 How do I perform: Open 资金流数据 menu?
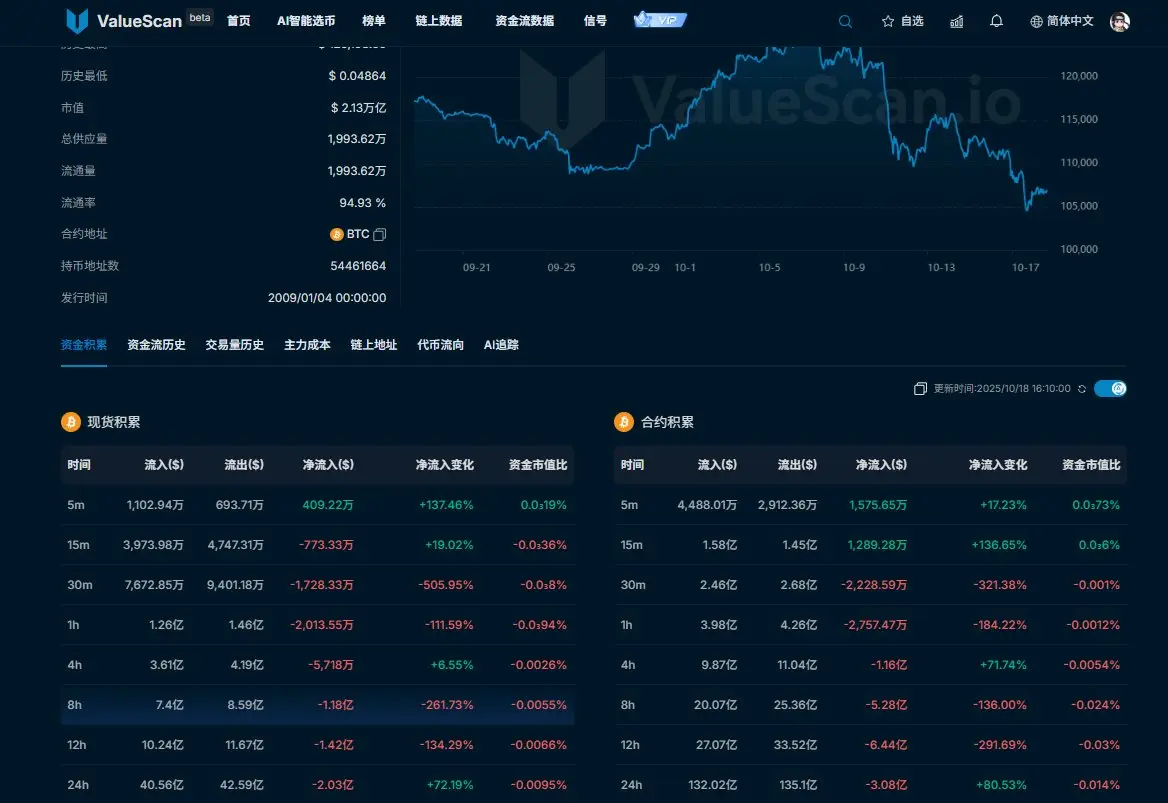point(524,21)
